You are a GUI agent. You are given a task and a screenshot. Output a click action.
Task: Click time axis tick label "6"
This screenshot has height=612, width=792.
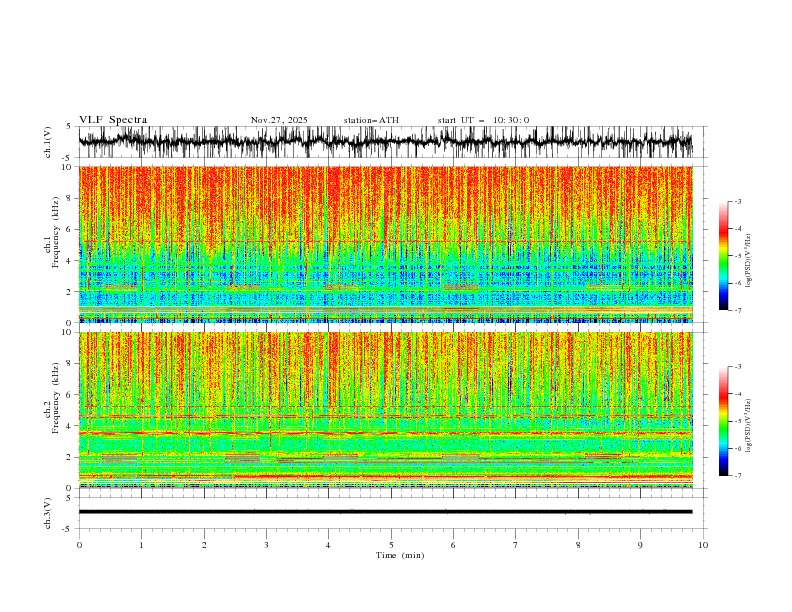(x=453, y=545)
